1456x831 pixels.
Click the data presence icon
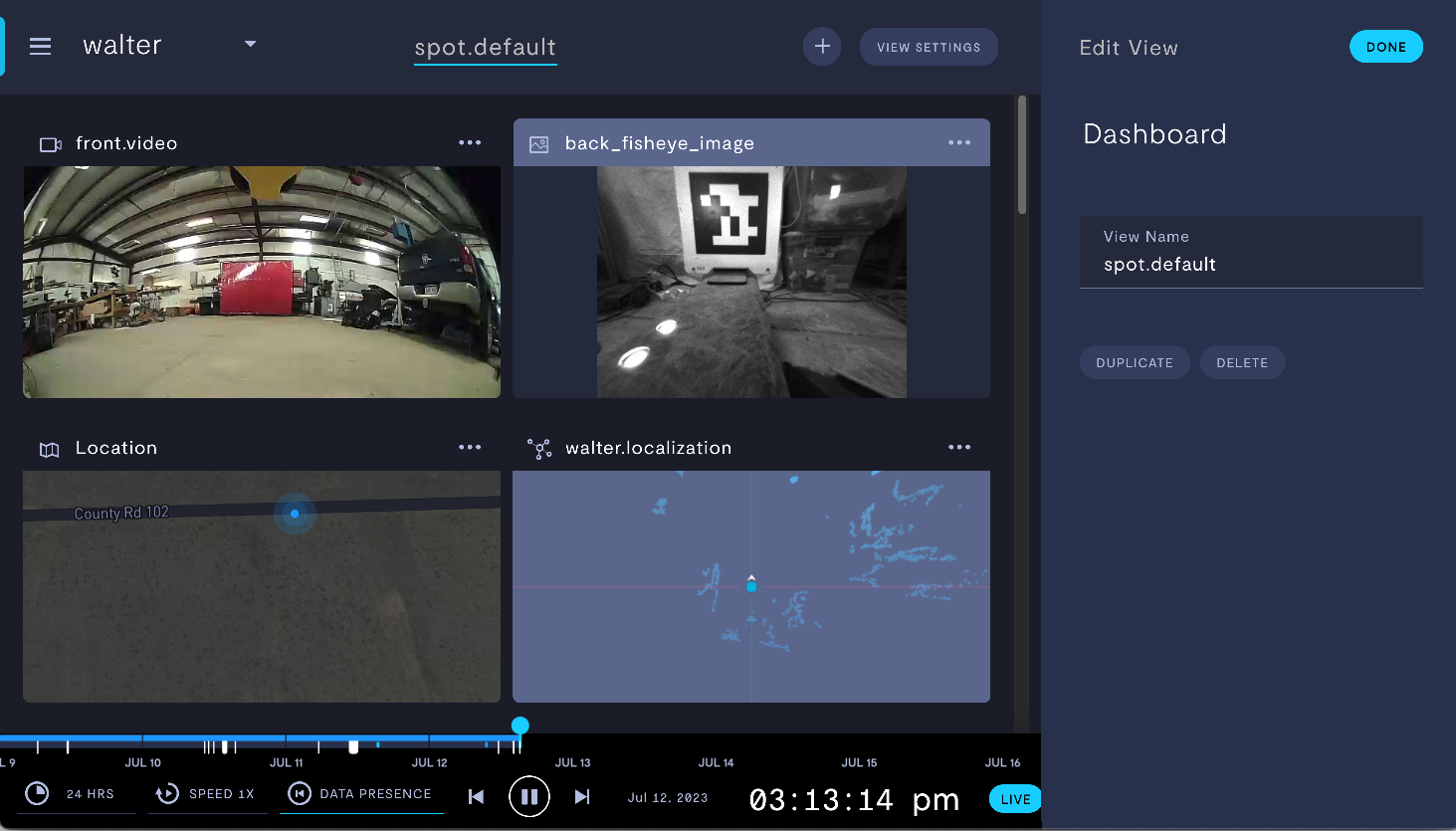tap(299, 793)
